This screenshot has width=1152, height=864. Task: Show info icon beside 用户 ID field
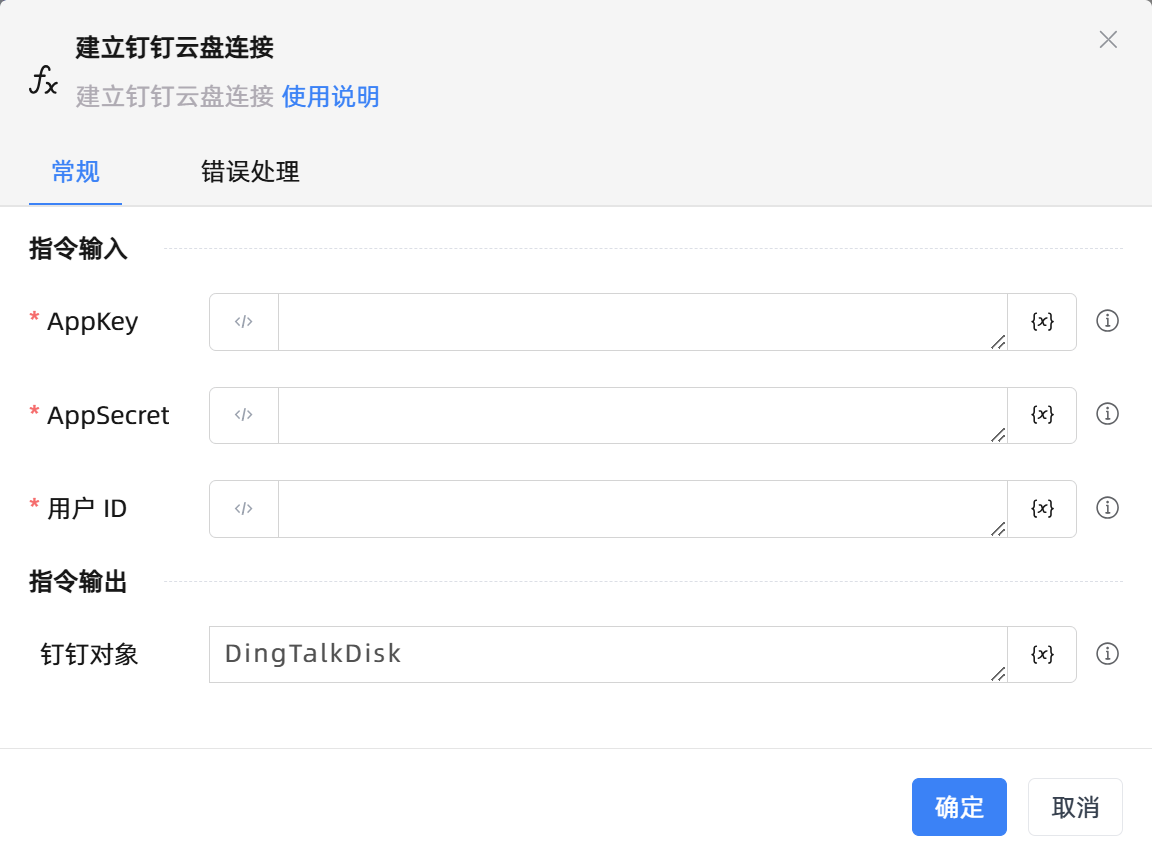point(1107,508)
